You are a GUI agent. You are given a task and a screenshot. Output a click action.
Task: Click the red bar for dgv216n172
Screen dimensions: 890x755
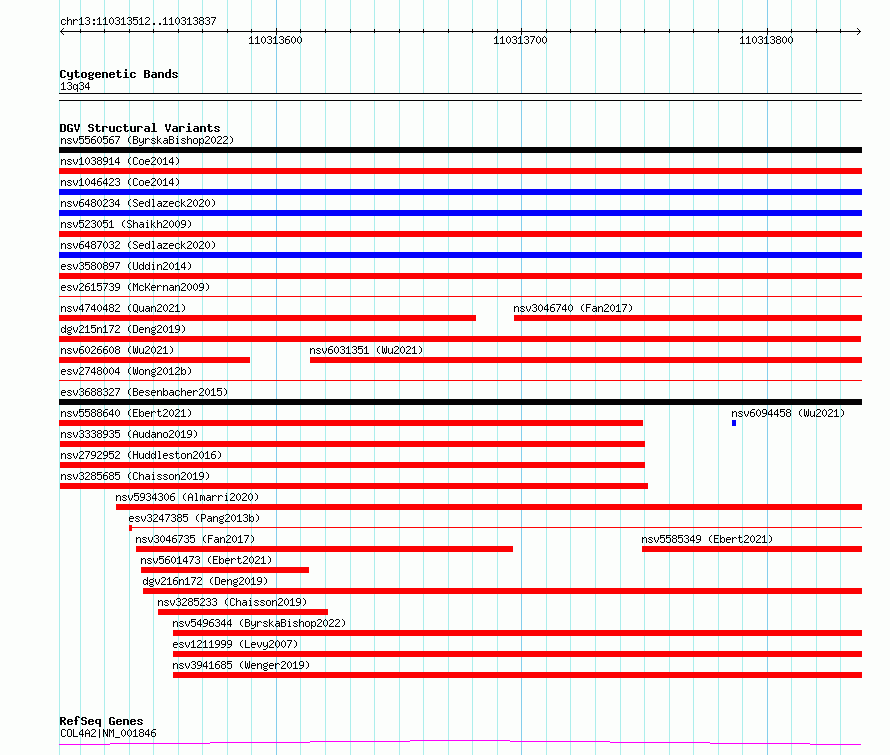pyautogui.click(x=502, y=591)
